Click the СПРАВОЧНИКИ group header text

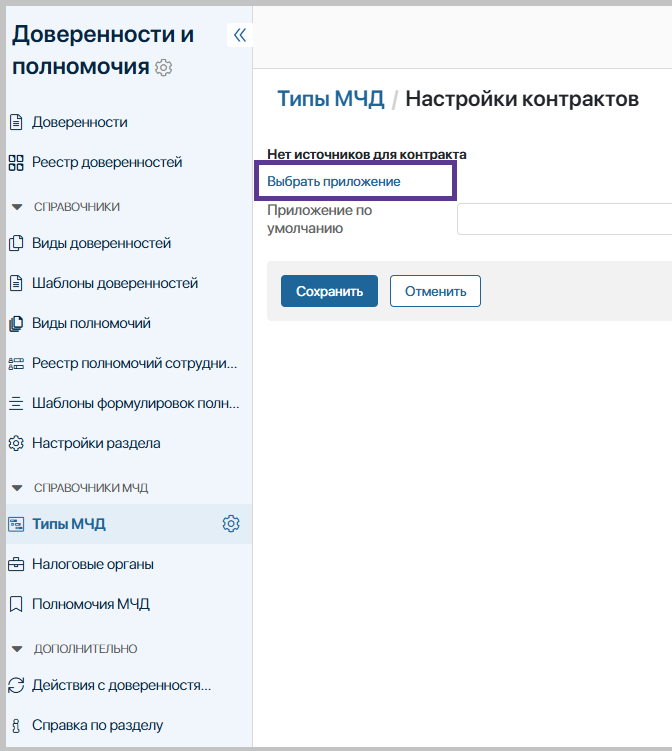click(77, 207)
